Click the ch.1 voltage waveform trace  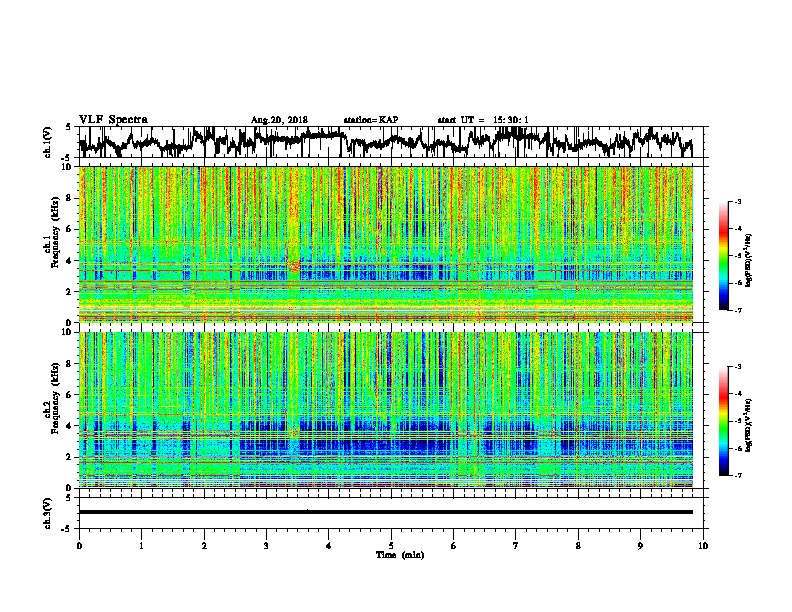(385, 142)
